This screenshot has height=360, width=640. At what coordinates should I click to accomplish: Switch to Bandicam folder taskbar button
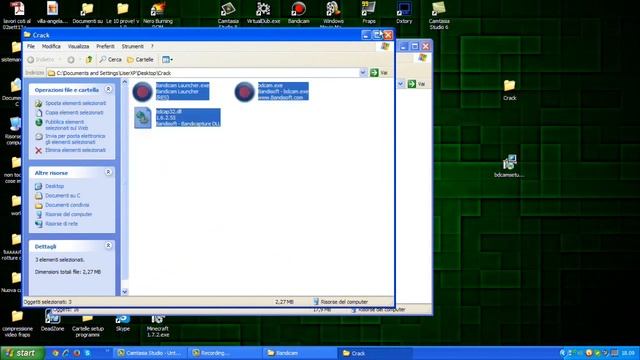click(299, 353)
